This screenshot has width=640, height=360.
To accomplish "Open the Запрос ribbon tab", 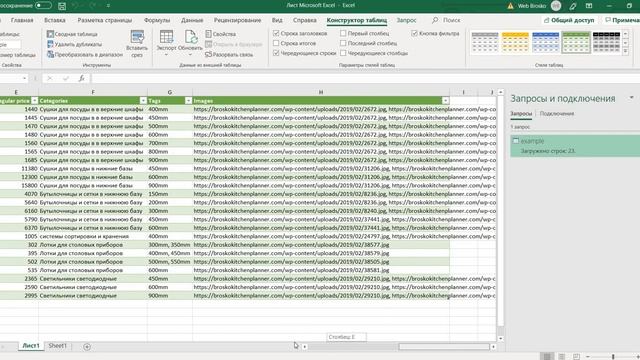I will 407,20.
